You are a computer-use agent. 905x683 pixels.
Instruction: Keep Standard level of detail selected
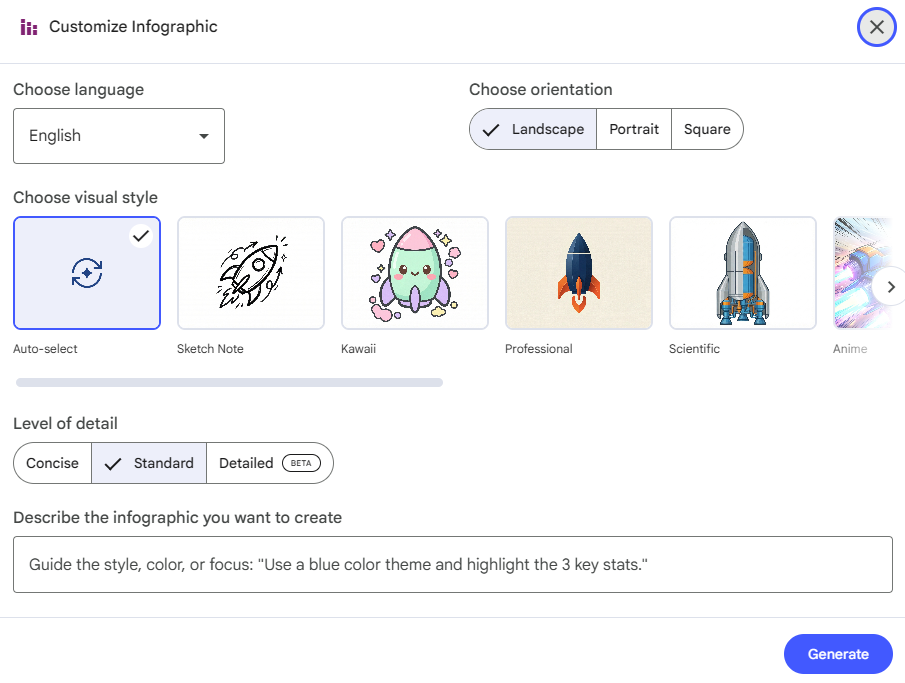pos(148,463)
